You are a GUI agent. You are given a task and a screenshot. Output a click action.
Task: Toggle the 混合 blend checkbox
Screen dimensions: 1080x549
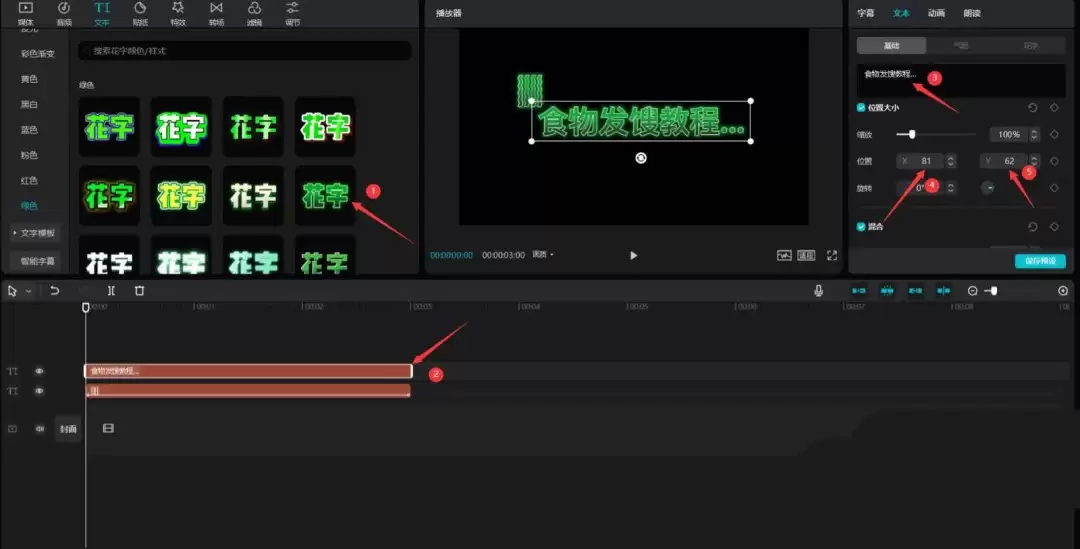pyautogui.click(x=861, y=227)
